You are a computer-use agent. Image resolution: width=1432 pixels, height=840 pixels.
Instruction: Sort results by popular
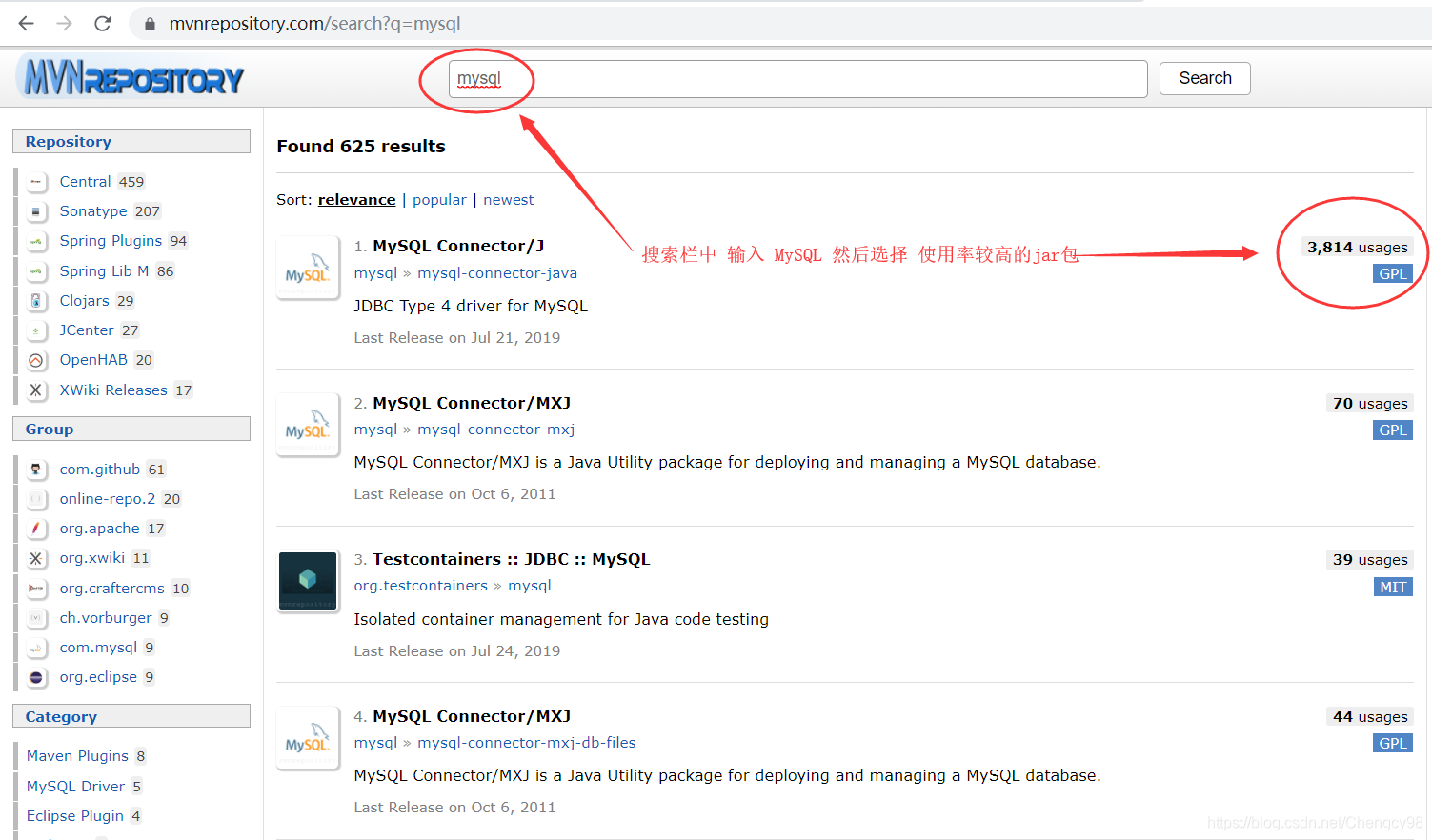coord(439,200)
